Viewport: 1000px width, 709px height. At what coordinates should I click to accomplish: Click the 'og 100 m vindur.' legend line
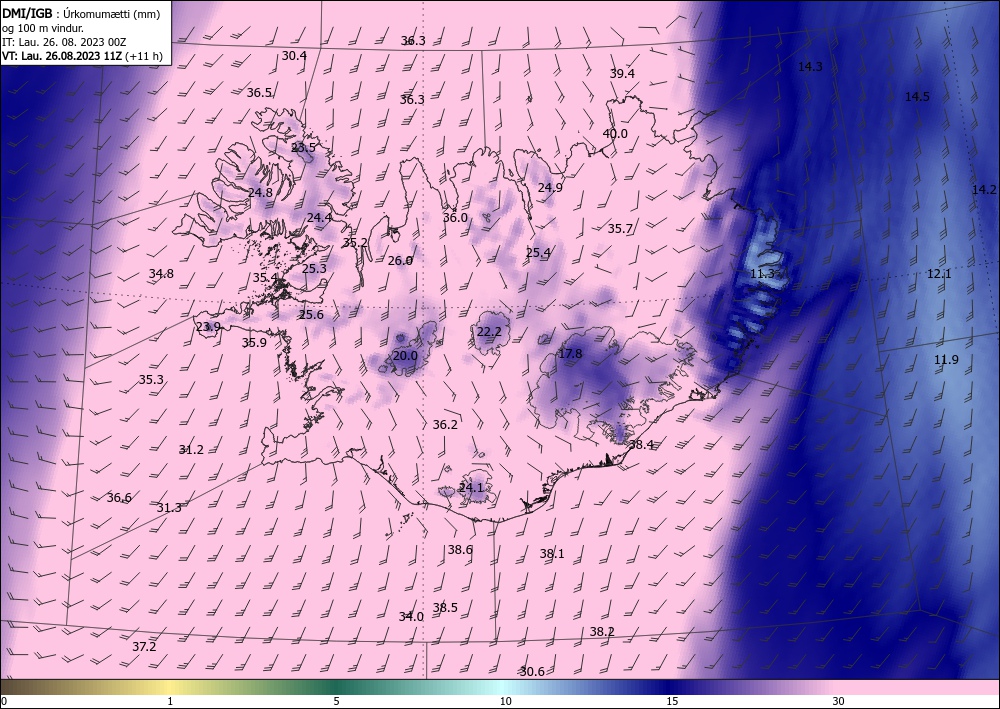(43, 27)
